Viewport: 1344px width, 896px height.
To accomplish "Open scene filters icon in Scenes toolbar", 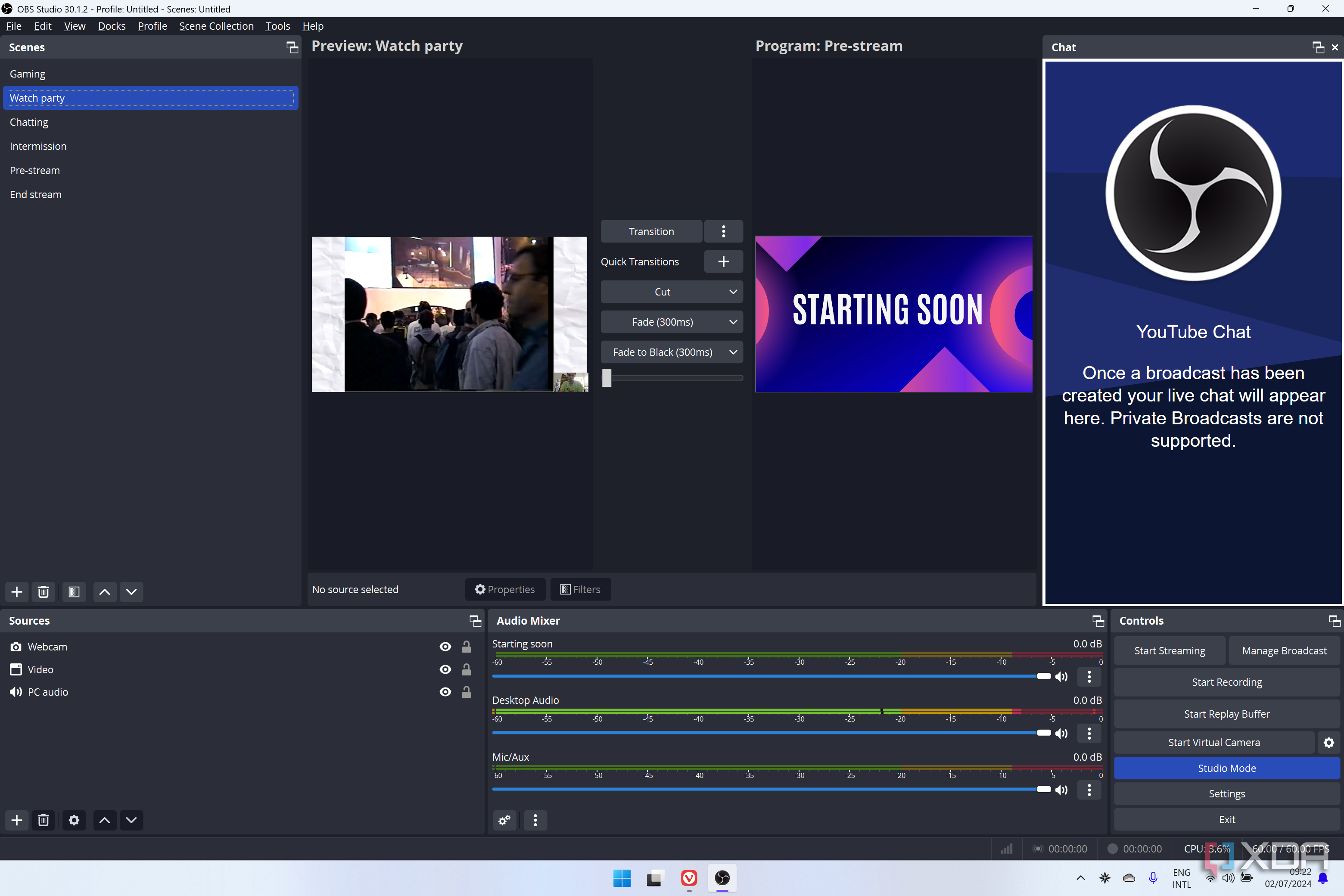I will click(74, 591).
